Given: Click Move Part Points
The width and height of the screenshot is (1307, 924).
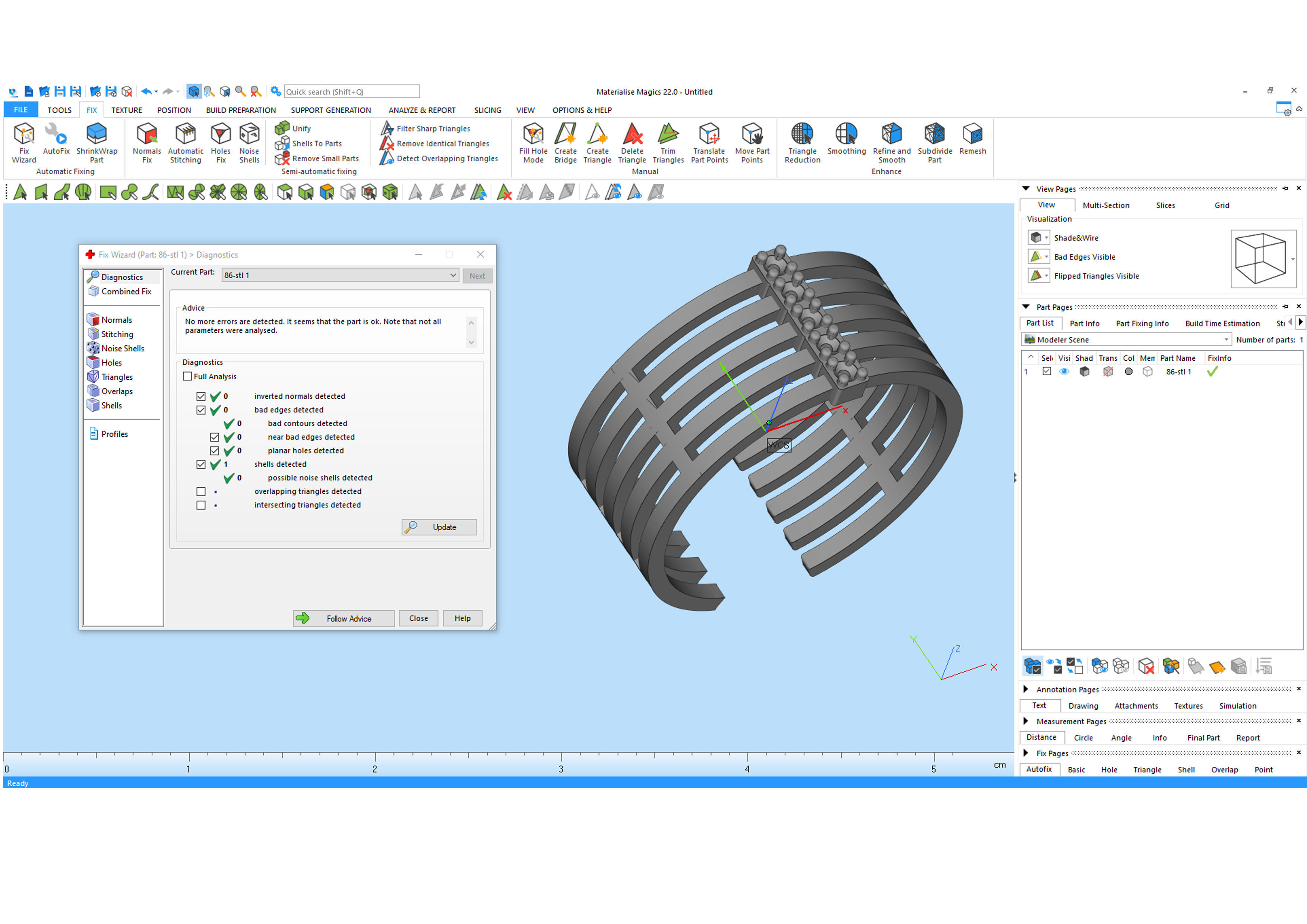Looking at the screenshot, I should point(752,143).
